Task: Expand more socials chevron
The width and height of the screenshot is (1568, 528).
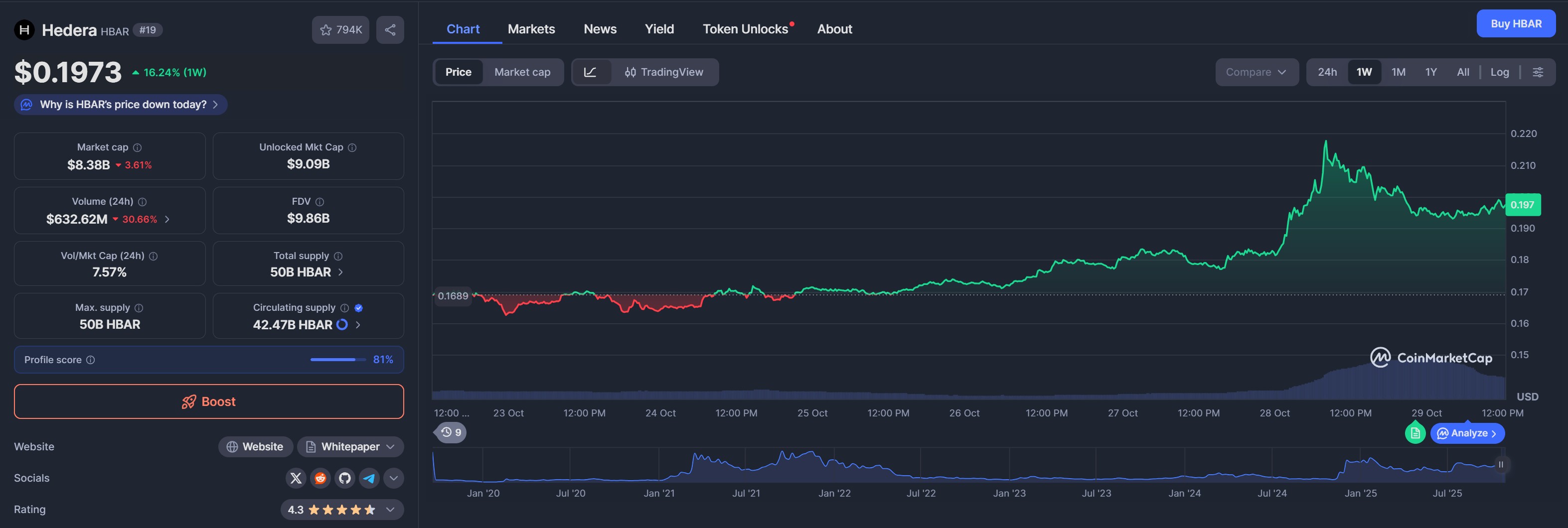Action: (394, 478)
